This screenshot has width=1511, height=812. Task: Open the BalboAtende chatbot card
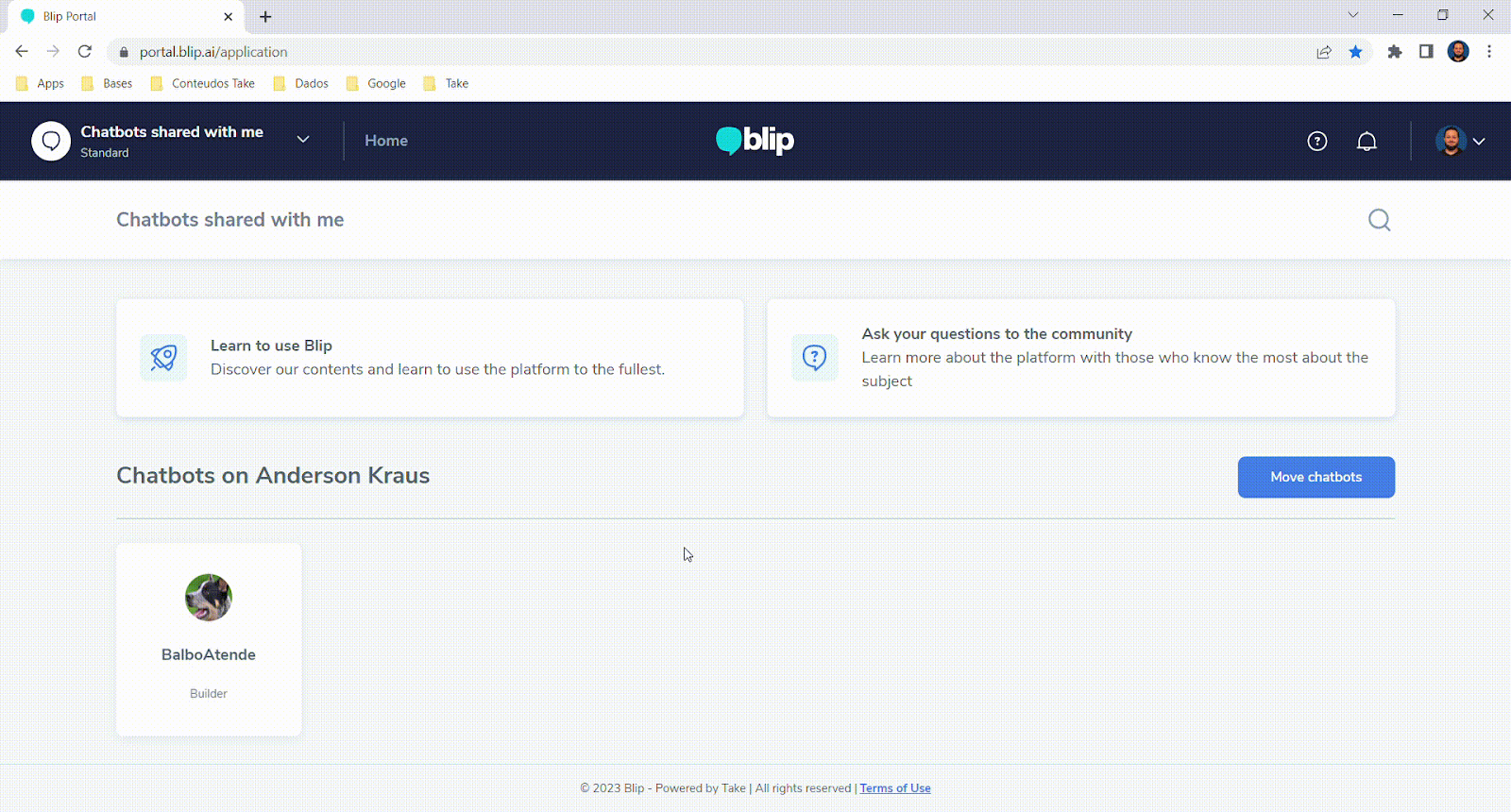209,639
